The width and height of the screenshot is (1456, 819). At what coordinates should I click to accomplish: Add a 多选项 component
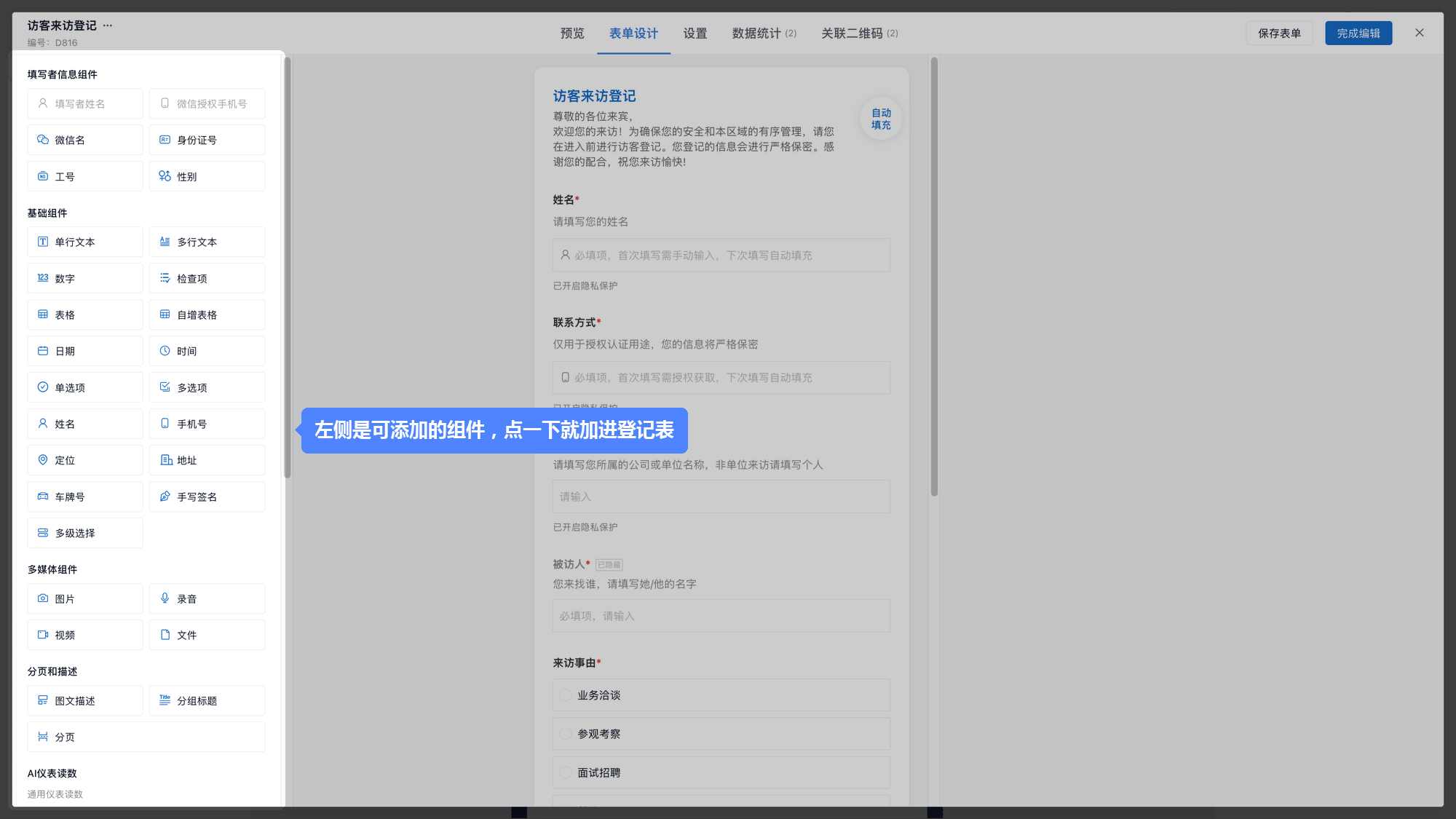[x=207, y=387]
